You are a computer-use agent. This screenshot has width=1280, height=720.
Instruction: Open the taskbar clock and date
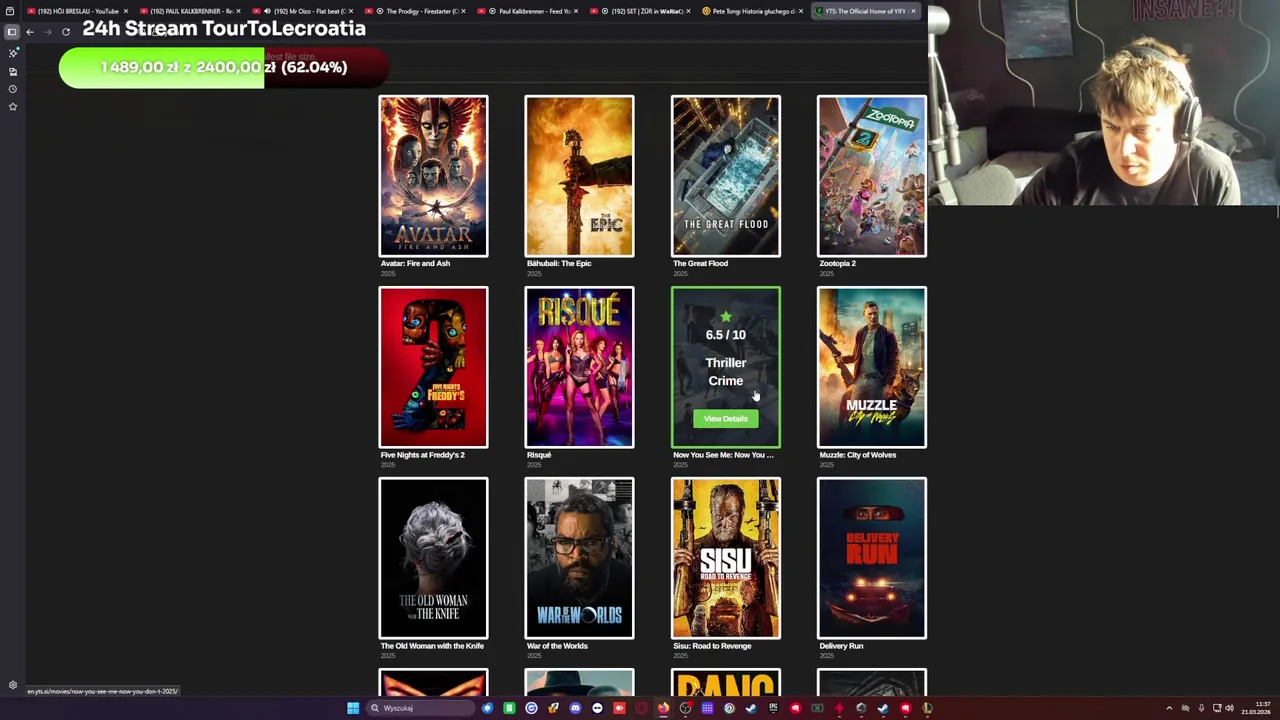pos(1256,708)
